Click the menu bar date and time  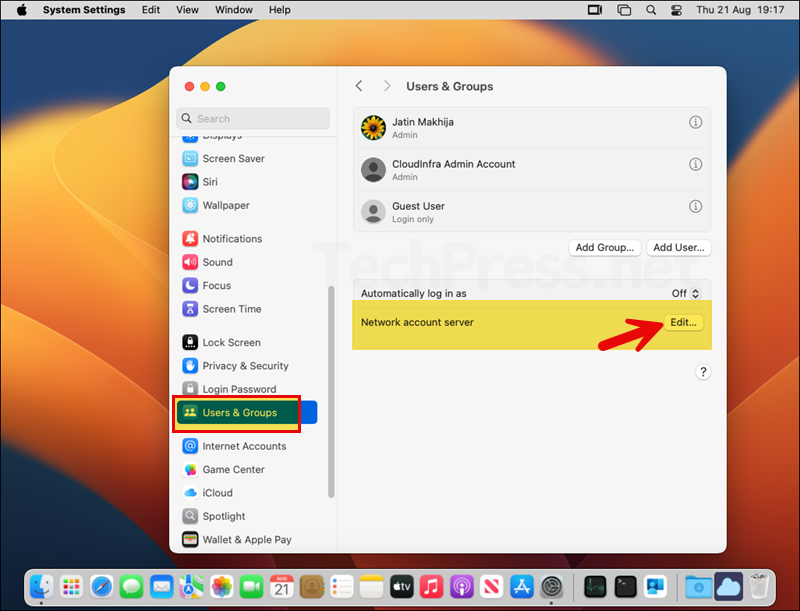[x=740, y=10]
